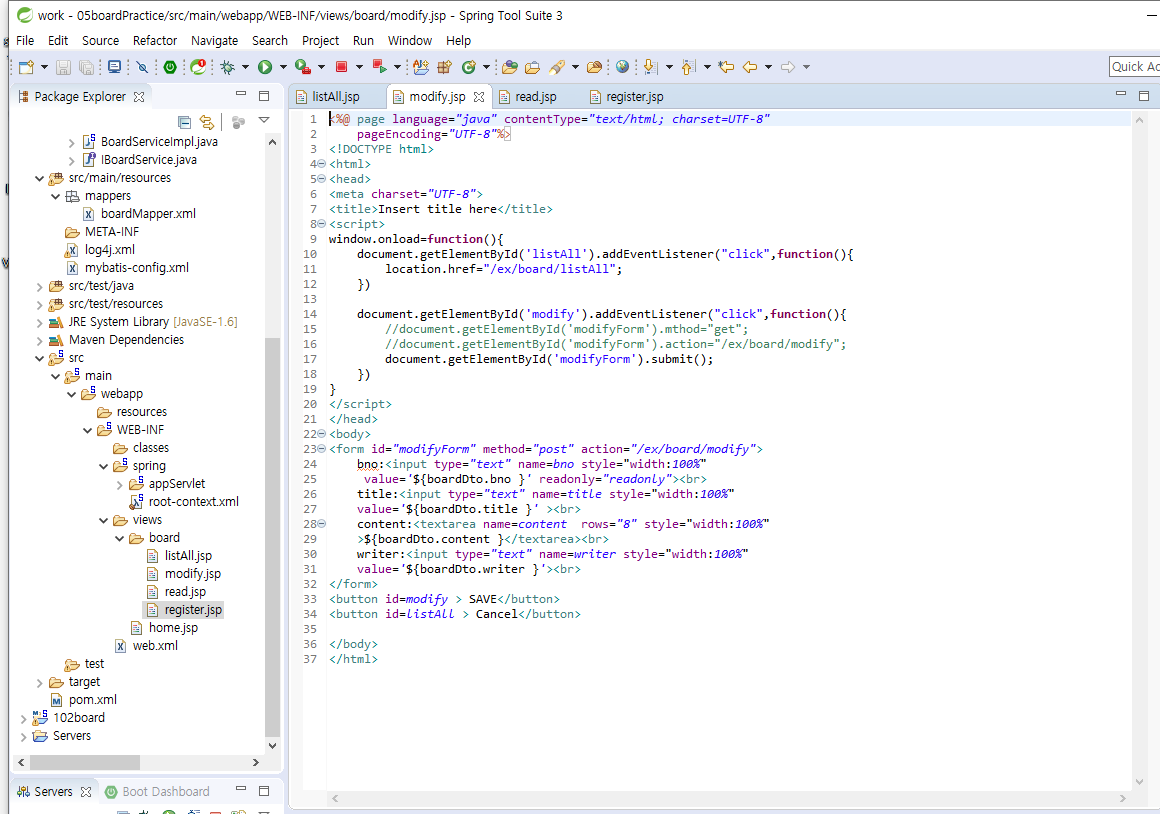Navigate Back with the yellow left arrow
Viewport: 1160px width, 814px height.
[x=750, y=67]
